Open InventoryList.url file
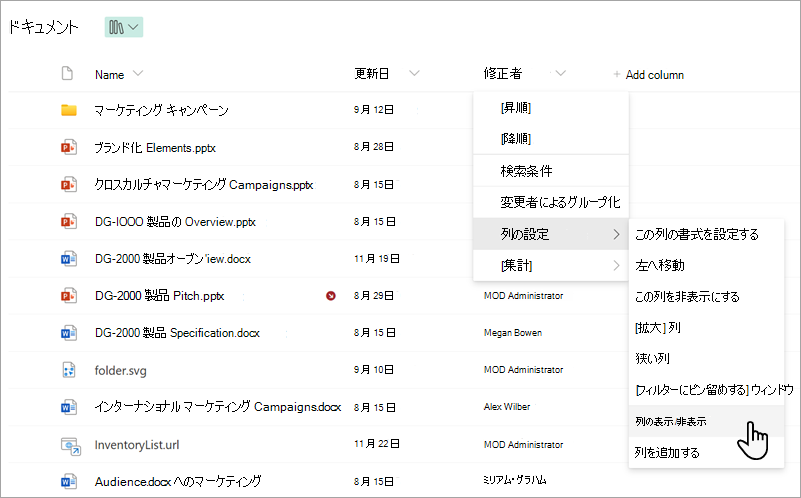Viewport: 801px width, 498px height. tap(137, 445)
